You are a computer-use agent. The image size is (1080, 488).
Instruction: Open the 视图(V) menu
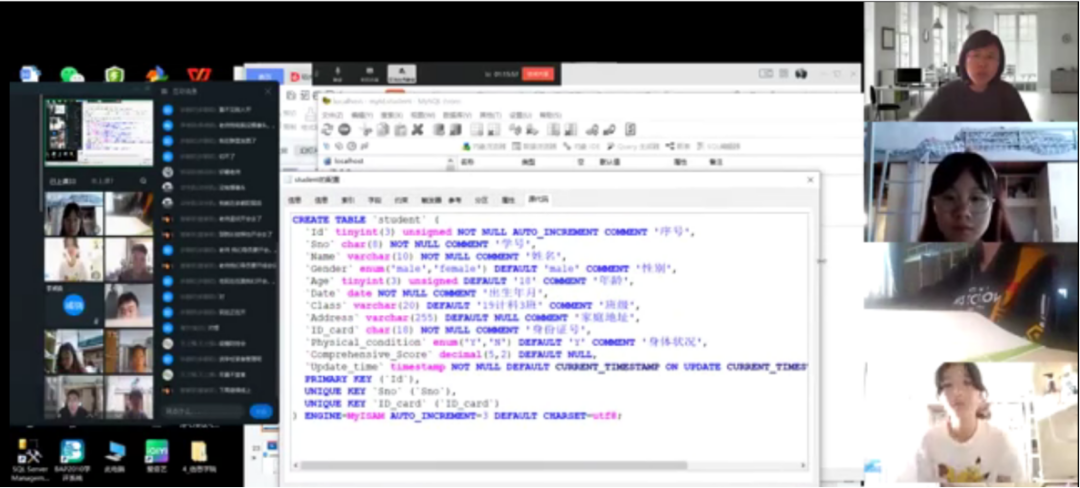422,115
